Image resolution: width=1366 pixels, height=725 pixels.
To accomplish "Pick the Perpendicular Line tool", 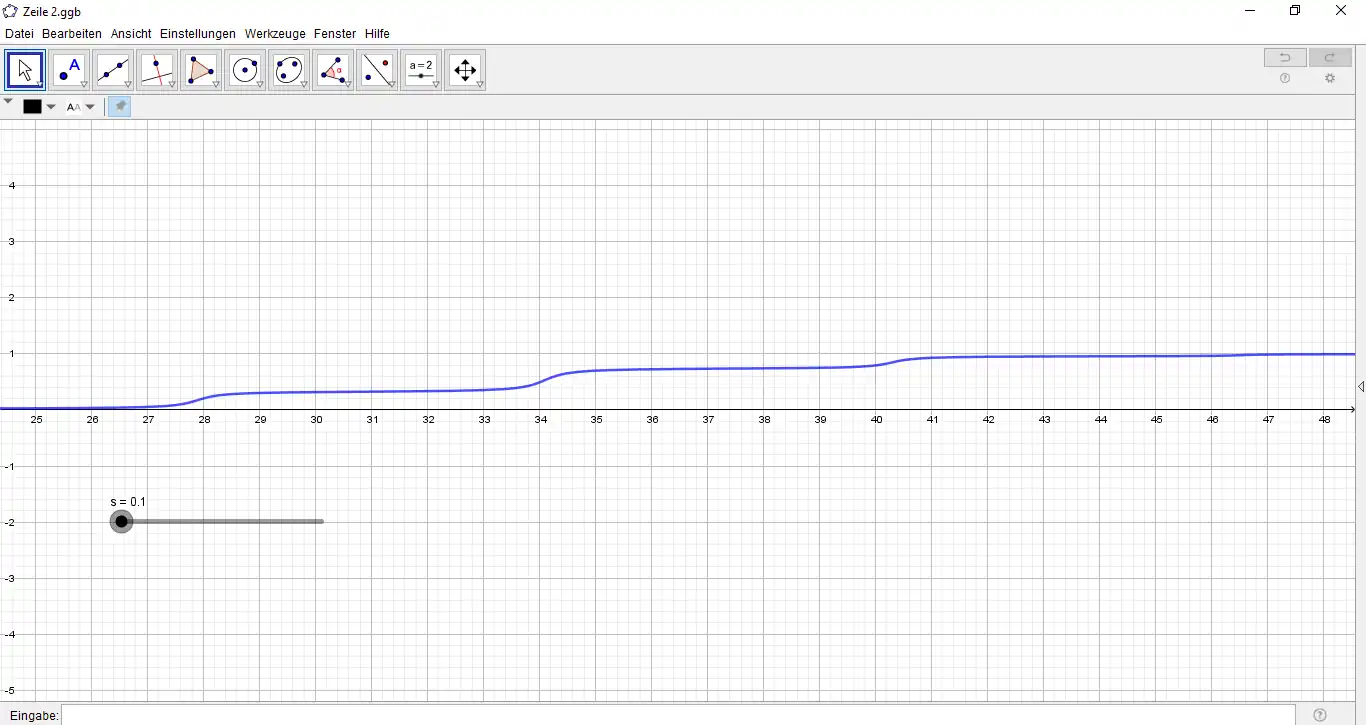I will pyautogui.click(x=157, y=70).
